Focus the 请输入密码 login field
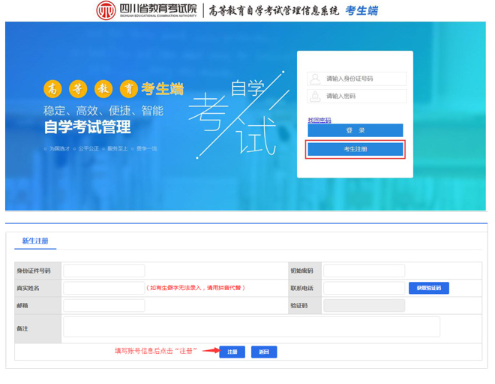Image resolution: width=495 pixels, height=384 pixels. 357,96
